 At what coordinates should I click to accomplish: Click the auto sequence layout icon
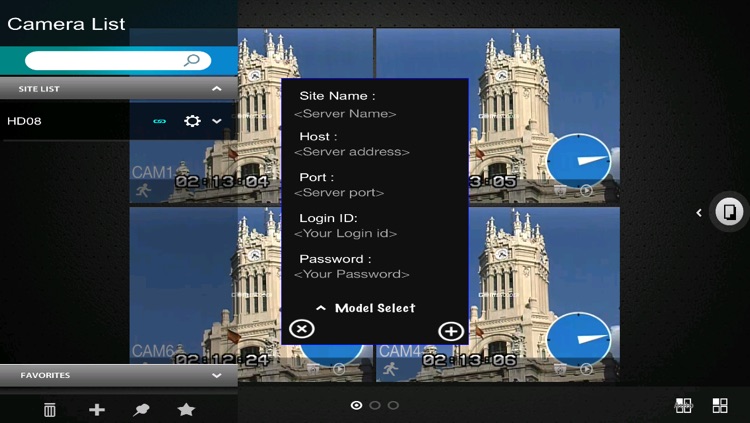tap(683, 406)
